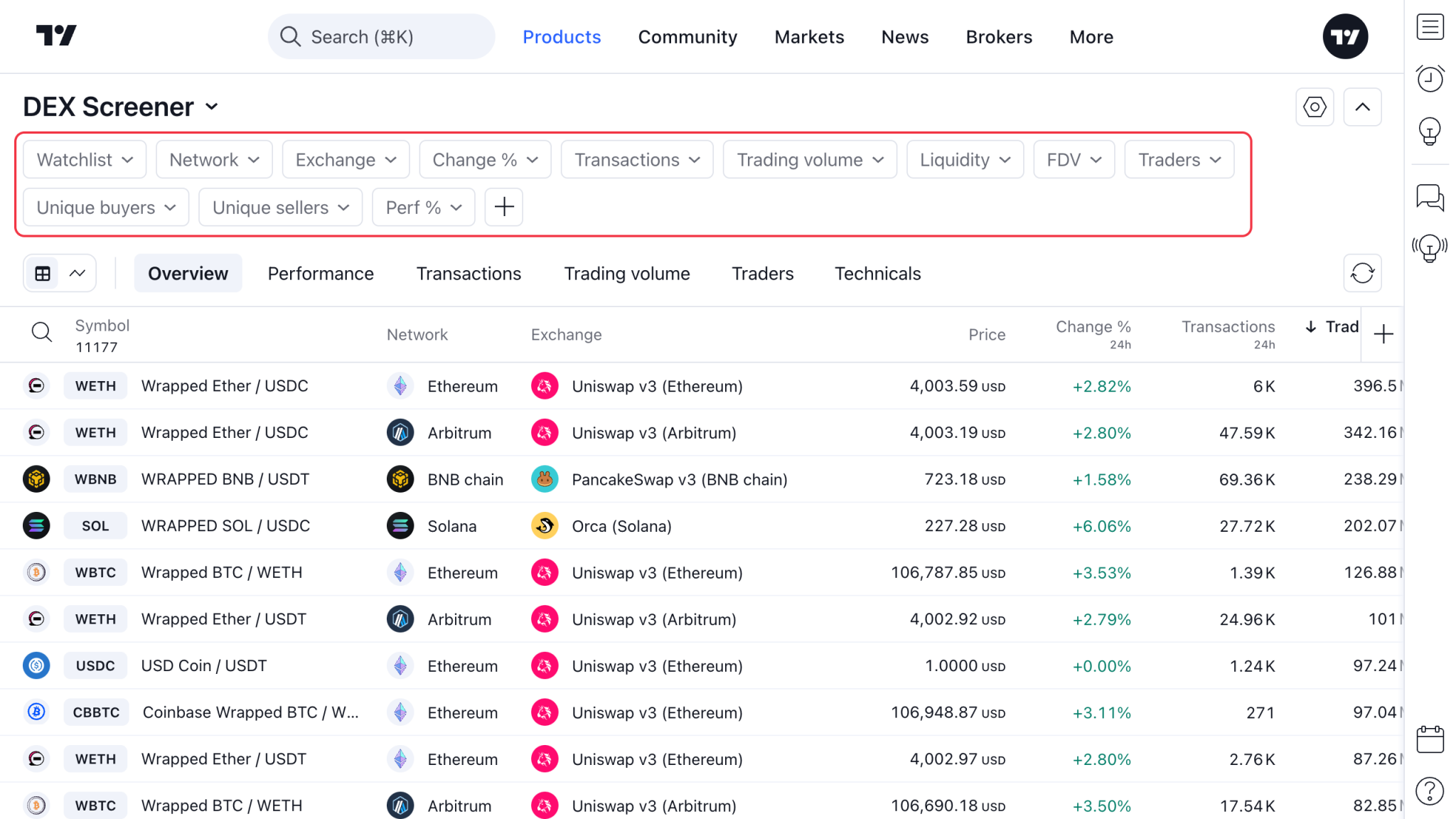Sort by Transactions 24h column header

(x=1228, y=334)
